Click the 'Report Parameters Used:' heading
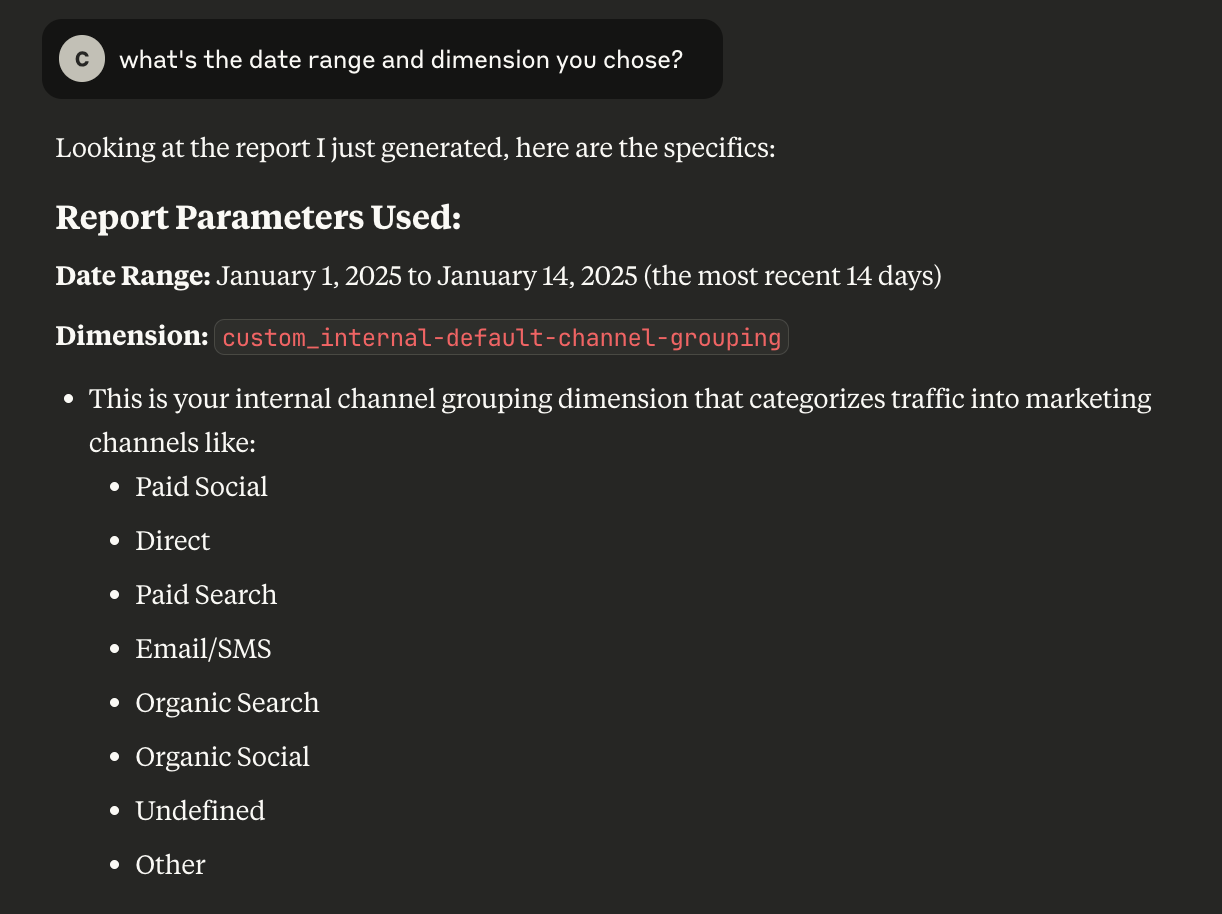This screenshot has height=914, width=1222. pyautogui.click(x=258, y=217)
